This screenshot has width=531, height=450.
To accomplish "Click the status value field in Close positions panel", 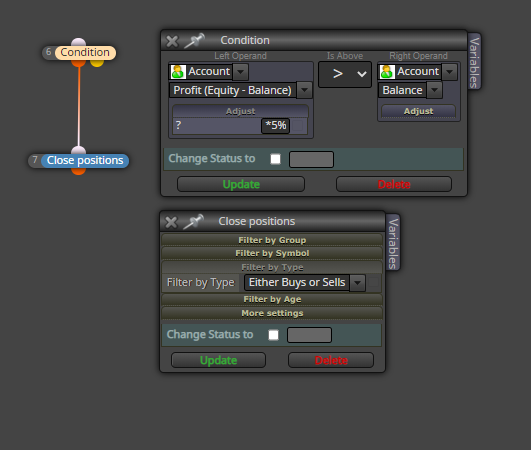I will pos(309,335).
